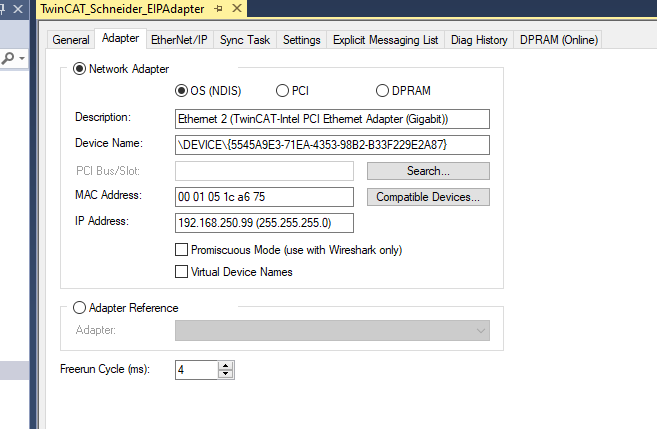Open the EtherNet/IP tab
This screenshot has height=429, width=657.
pyautogui.click(x=179, y=40)
